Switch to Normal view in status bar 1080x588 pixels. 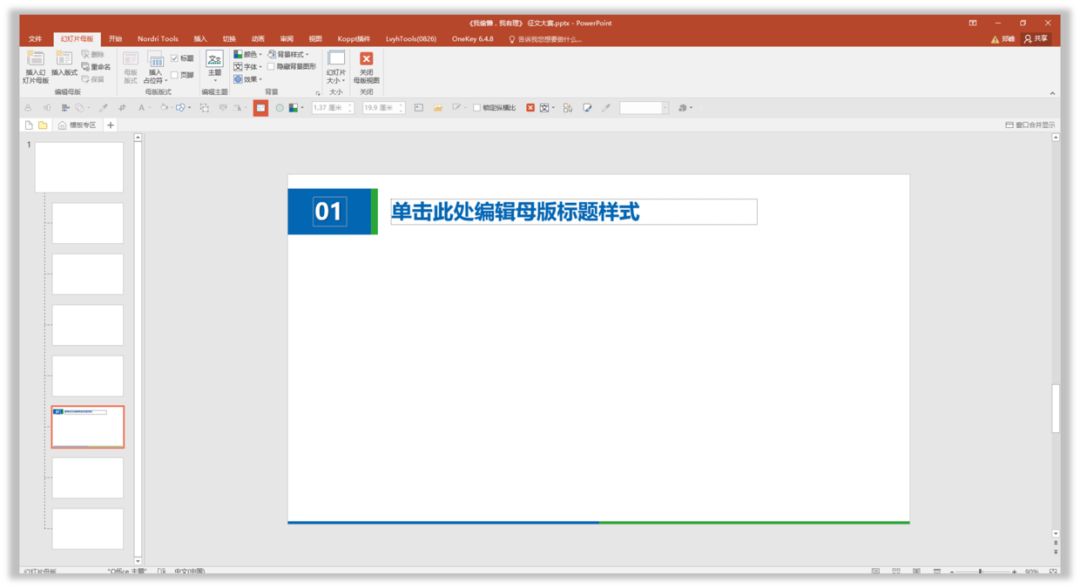pyautogui.click(x=875, y=571)
